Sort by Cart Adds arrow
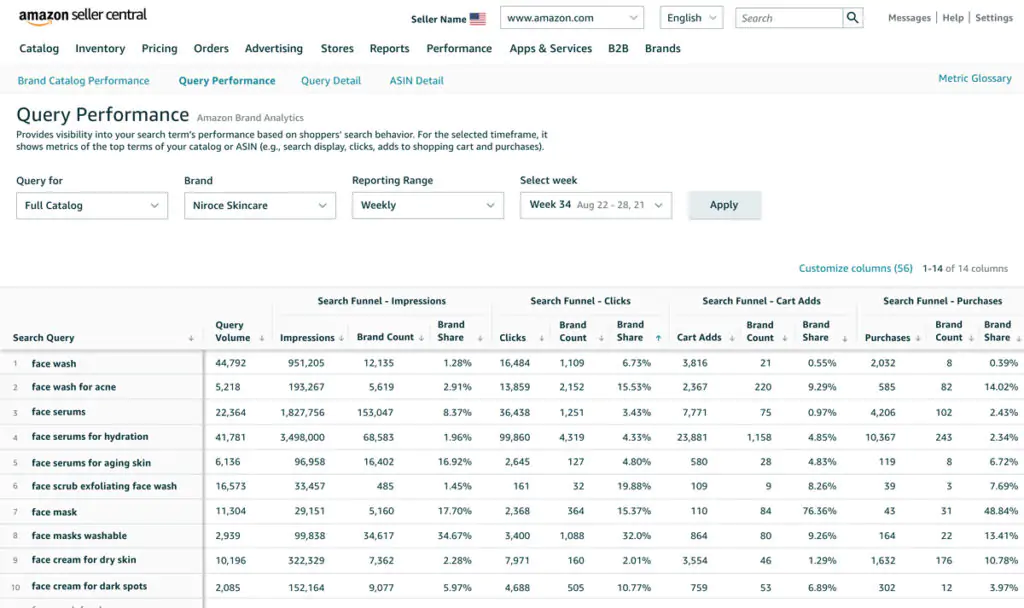The height and width of the screenshot is (608, 1024). click(x=731, y=338)
